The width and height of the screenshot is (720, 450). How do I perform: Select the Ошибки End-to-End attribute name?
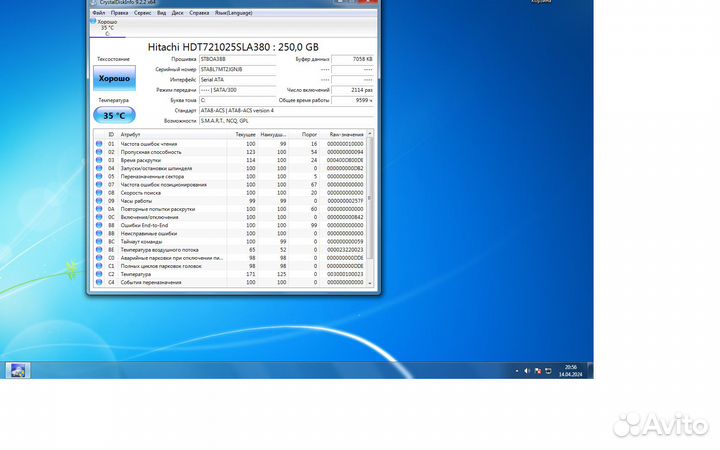(x=145, y=225)
